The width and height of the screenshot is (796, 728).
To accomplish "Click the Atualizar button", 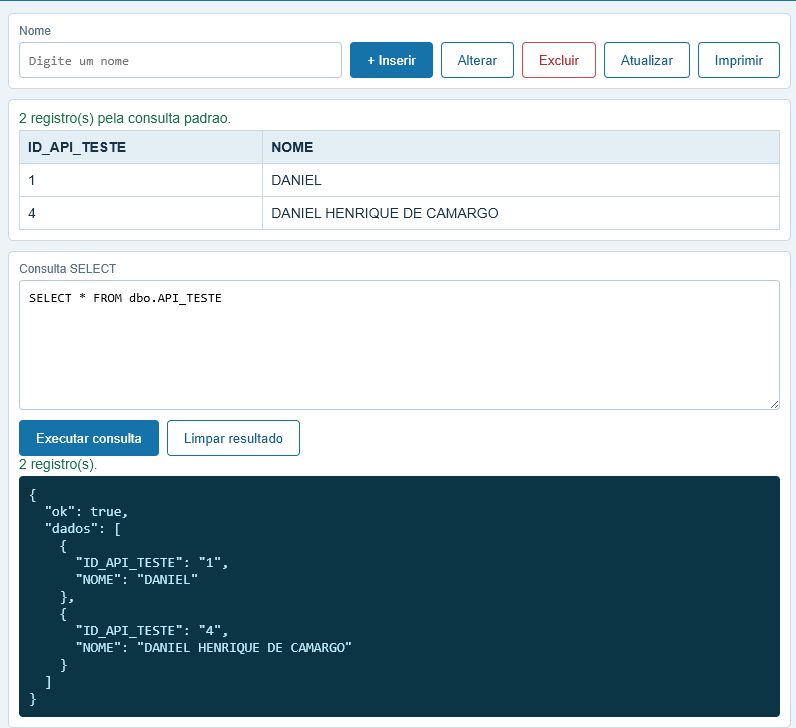I will click(x=647, y=60).
